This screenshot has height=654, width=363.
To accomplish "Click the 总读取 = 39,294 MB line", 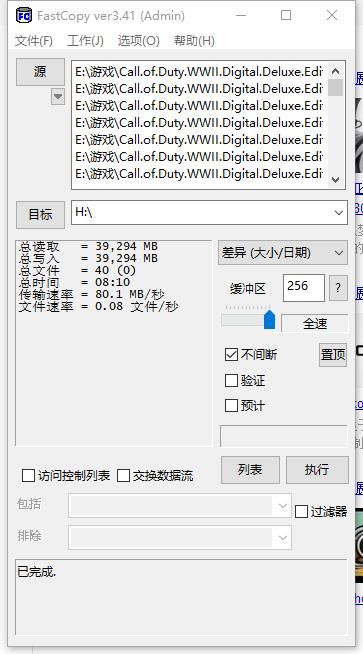I will [88, 246].
